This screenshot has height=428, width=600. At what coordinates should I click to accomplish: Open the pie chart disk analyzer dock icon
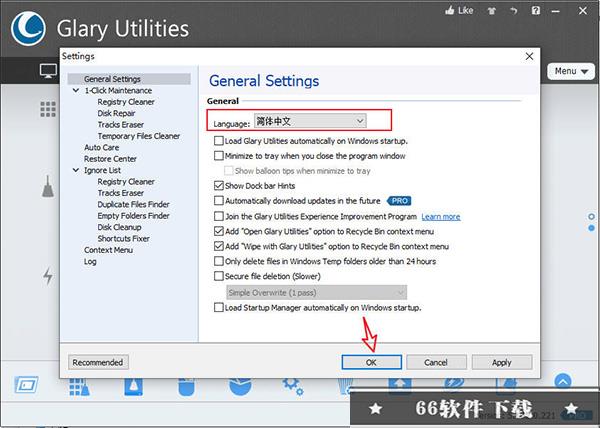coord(240,386)
